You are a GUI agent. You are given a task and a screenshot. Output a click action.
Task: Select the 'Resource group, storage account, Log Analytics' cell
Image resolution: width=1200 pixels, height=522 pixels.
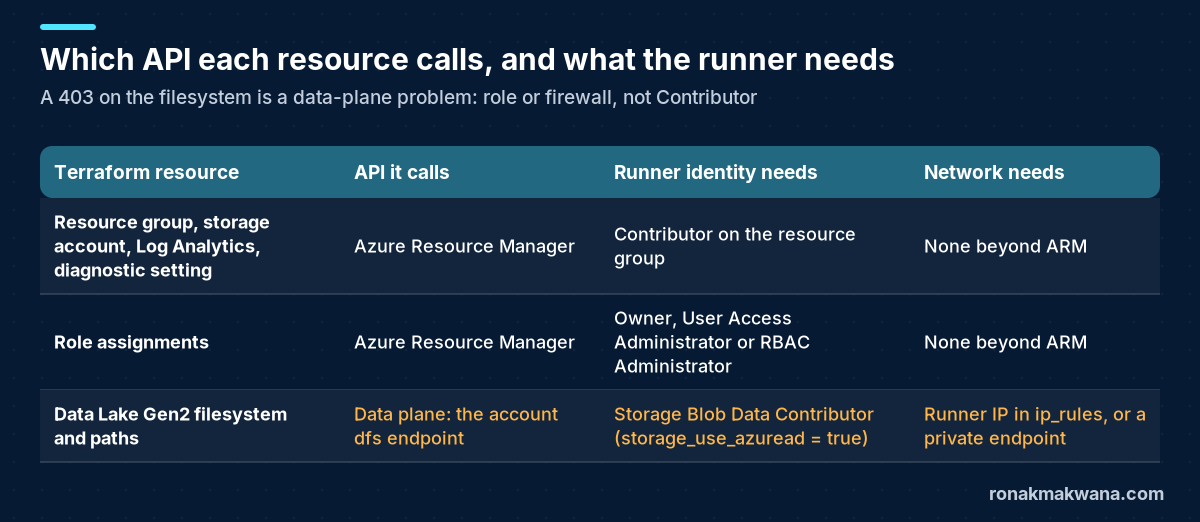162,246
